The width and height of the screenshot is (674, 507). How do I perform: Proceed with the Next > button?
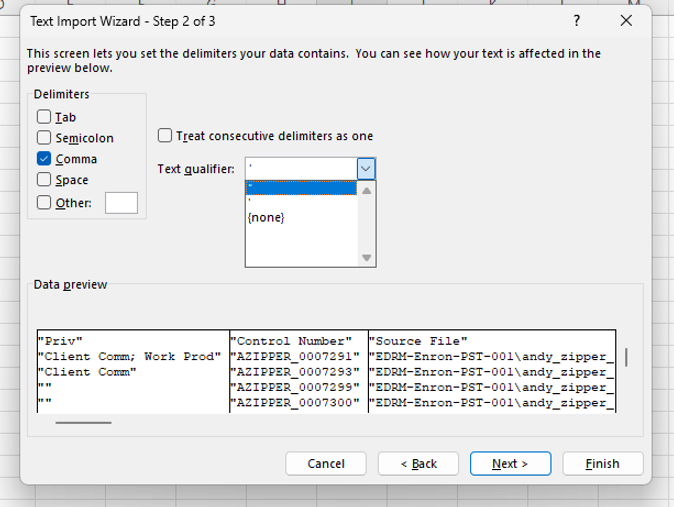(x=510, y=464)
